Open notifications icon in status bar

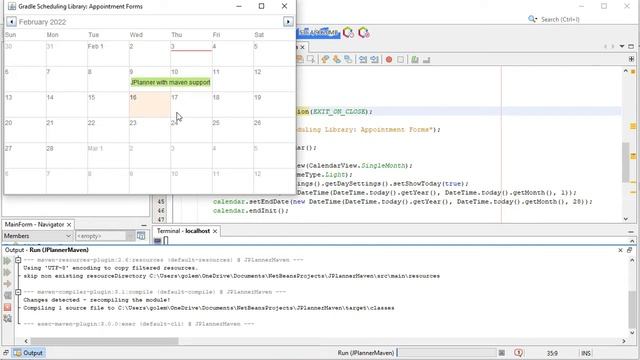click(x=519, y=353)
